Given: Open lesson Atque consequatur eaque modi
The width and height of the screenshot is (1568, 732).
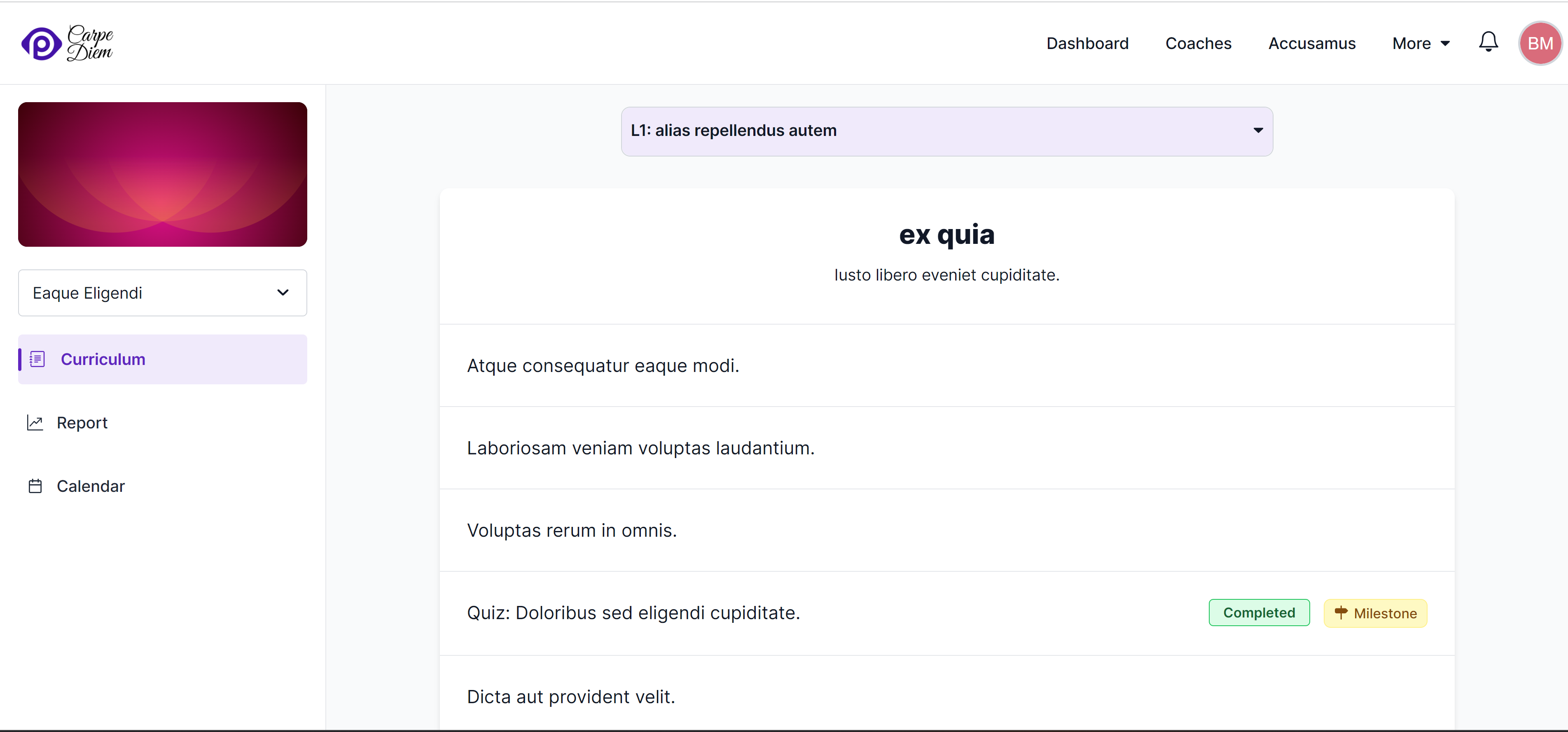Looking at the screenshot, I should pyautogui.click(x=603, y=365).
